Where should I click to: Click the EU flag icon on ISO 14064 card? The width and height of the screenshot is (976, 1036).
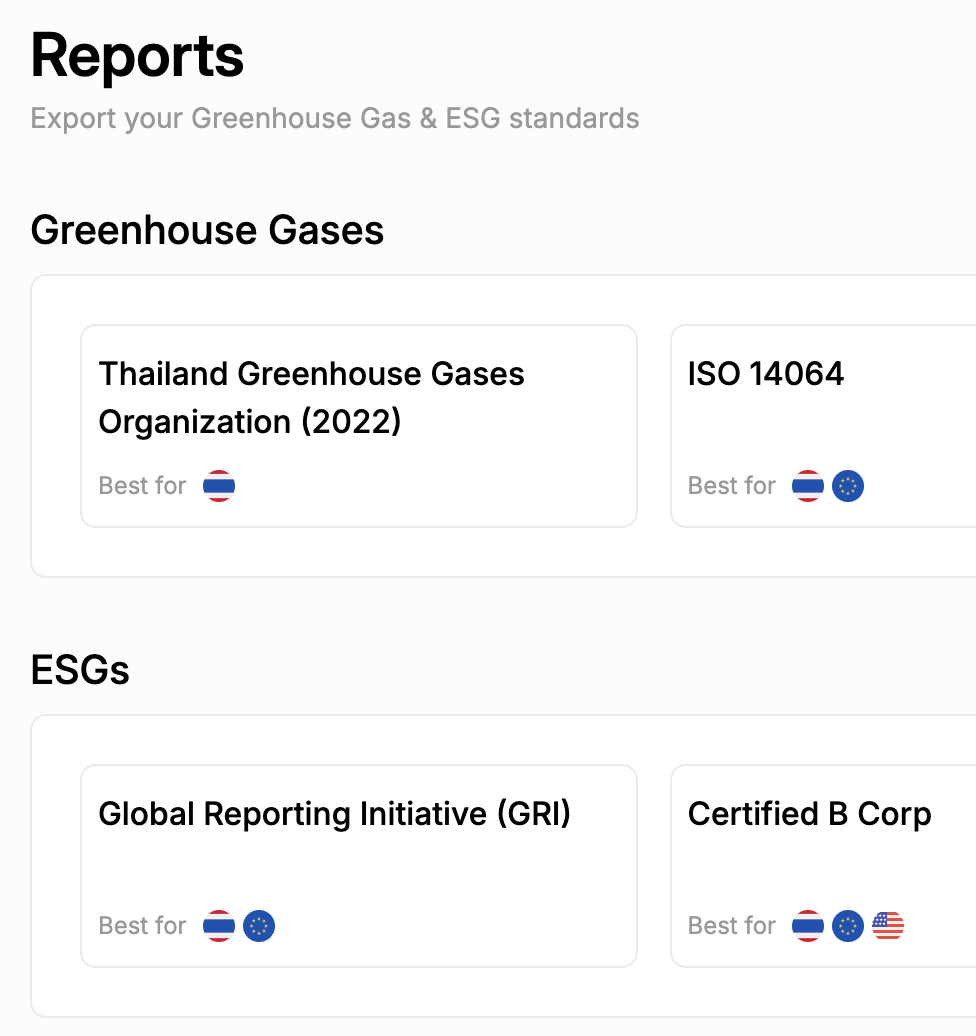(x=847, y=486)
